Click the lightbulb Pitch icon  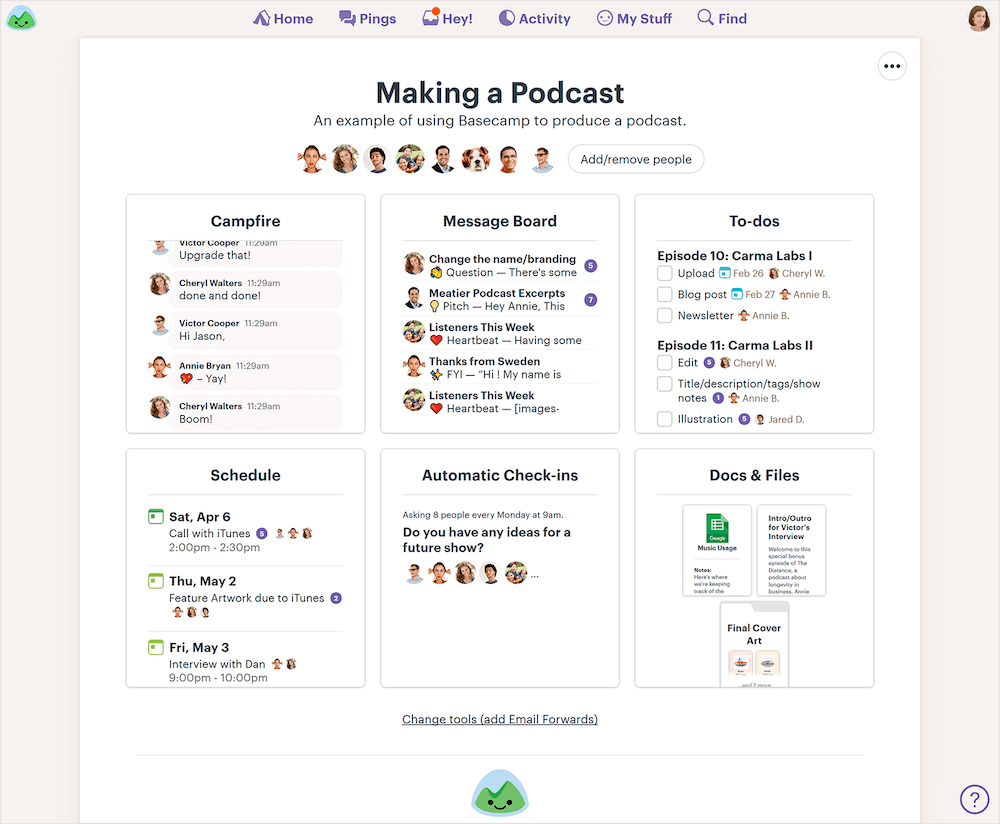pos(434,306)
